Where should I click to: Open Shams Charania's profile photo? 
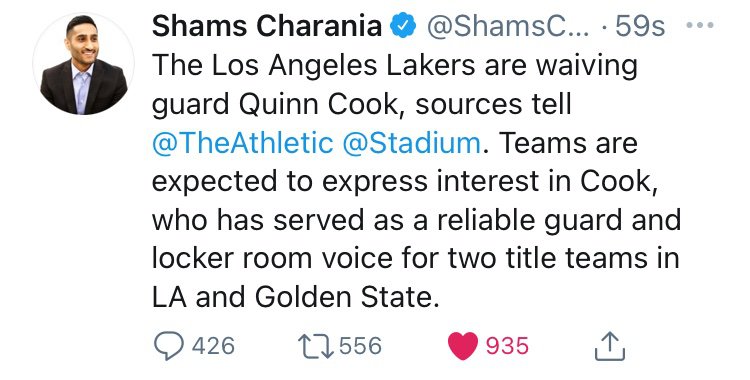[x=84, y=64]
